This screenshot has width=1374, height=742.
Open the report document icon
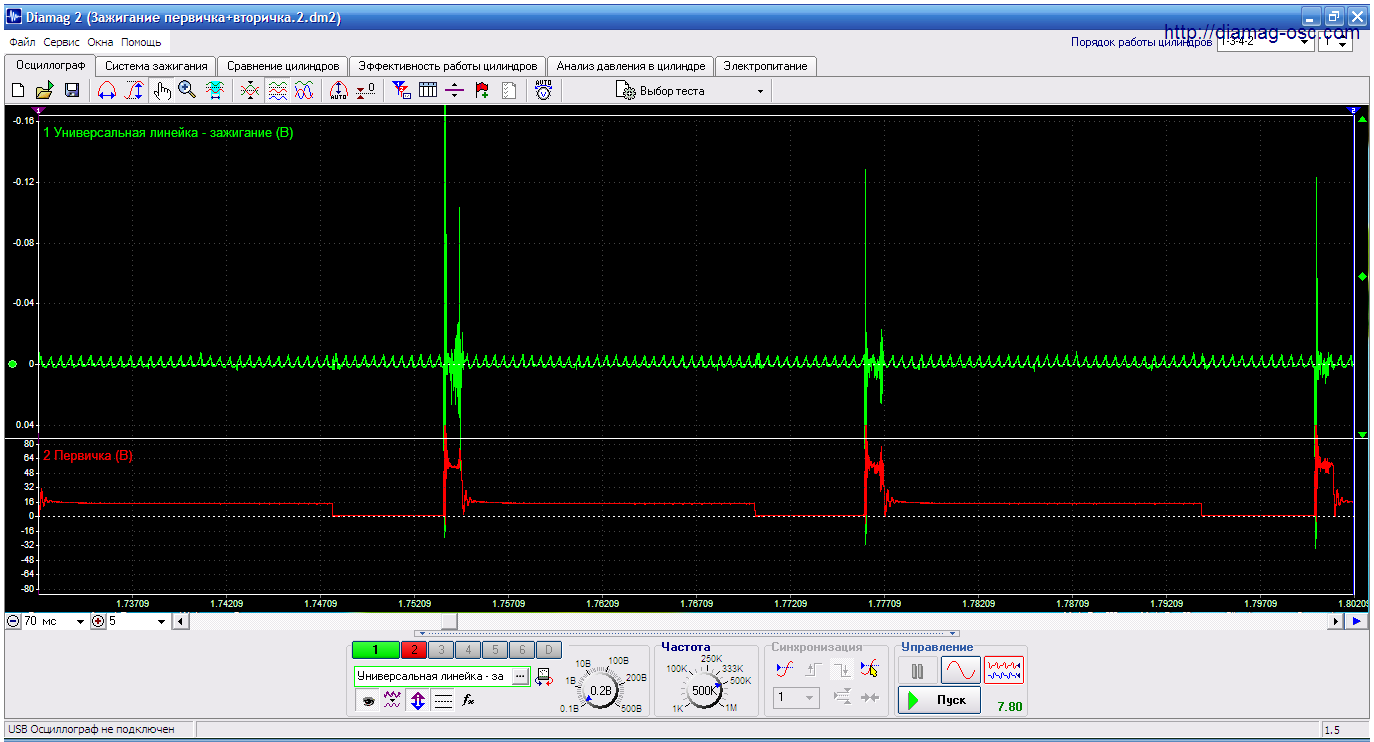click(509, 91)
